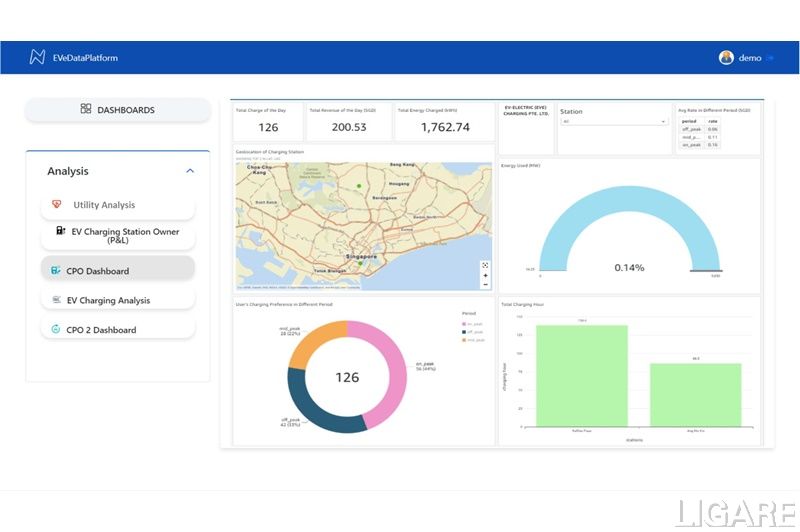
Task: Click the EVeDataPlatform logo icon
Action: [37, 57]
